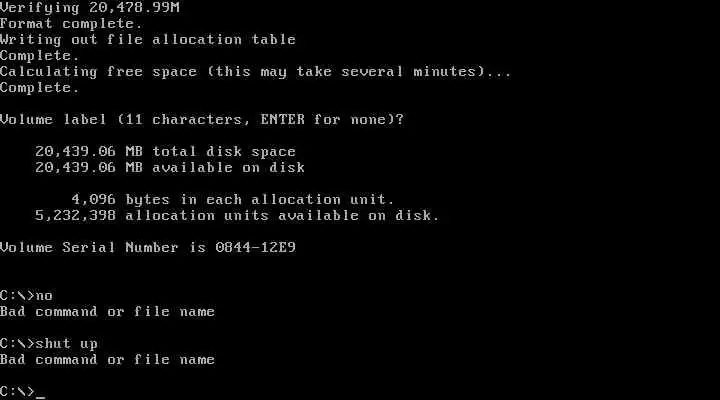Click the 'Format complete.' message

pyautogui.click(x=72, y=23)
